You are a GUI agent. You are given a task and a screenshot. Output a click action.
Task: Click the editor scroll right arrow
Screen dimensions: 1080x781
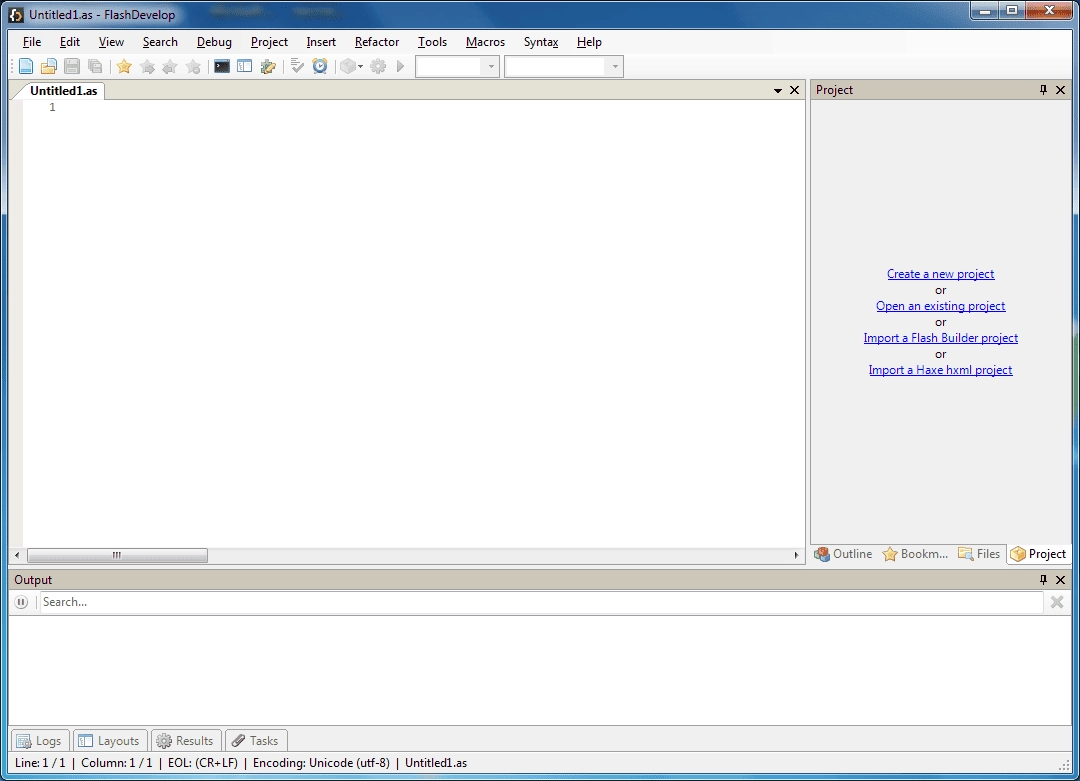pyautogui.click(x=796, y=555)
